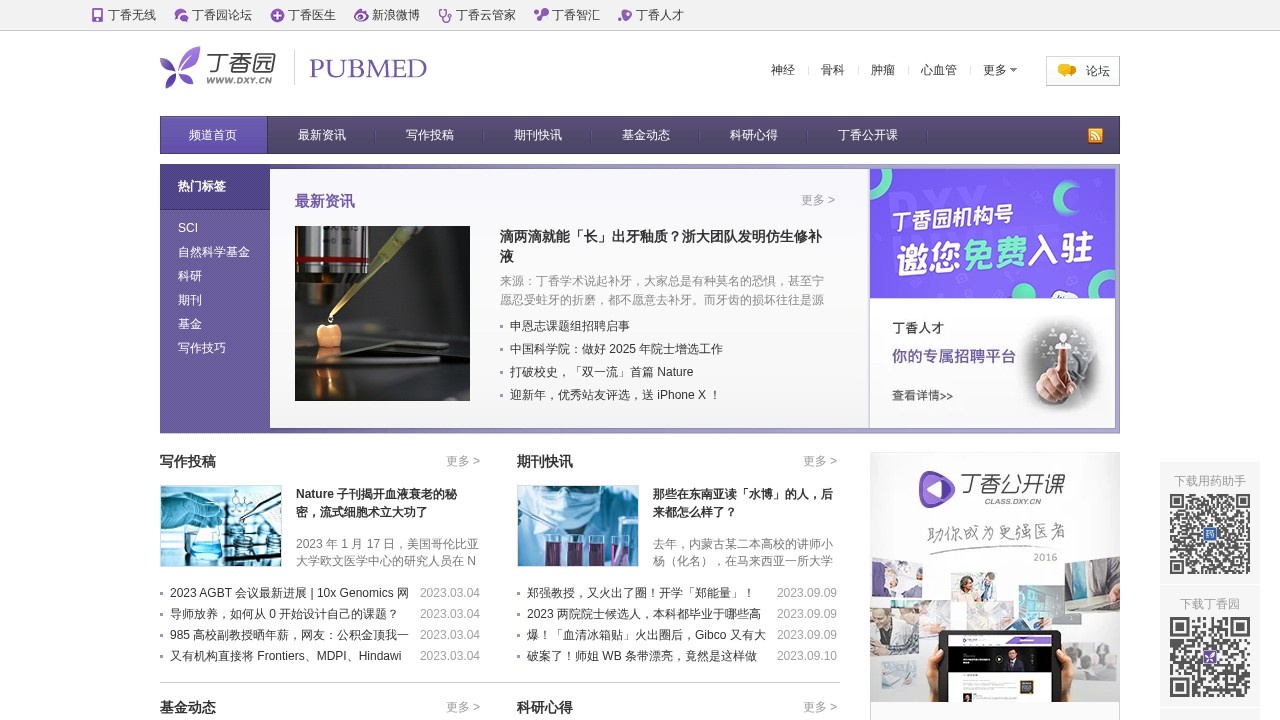Open 985 高校副教授晒年薪 article

coord(289,635)
